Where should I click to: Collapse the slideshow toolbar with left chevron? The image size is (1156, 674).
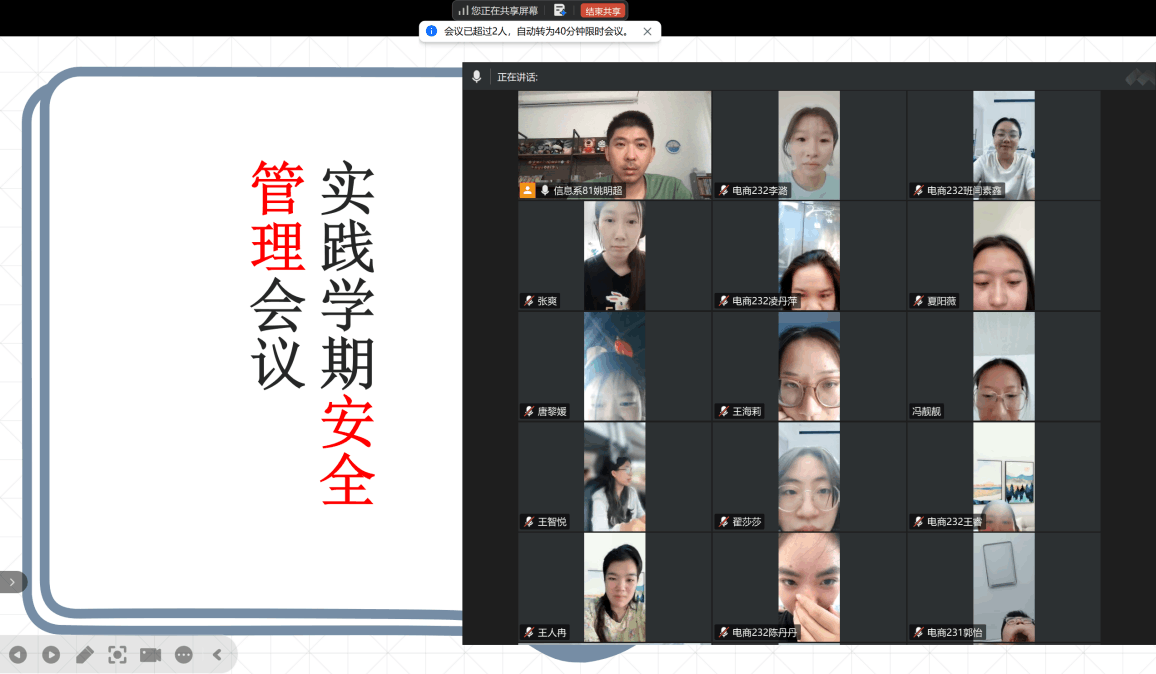[x=217, y=655]
